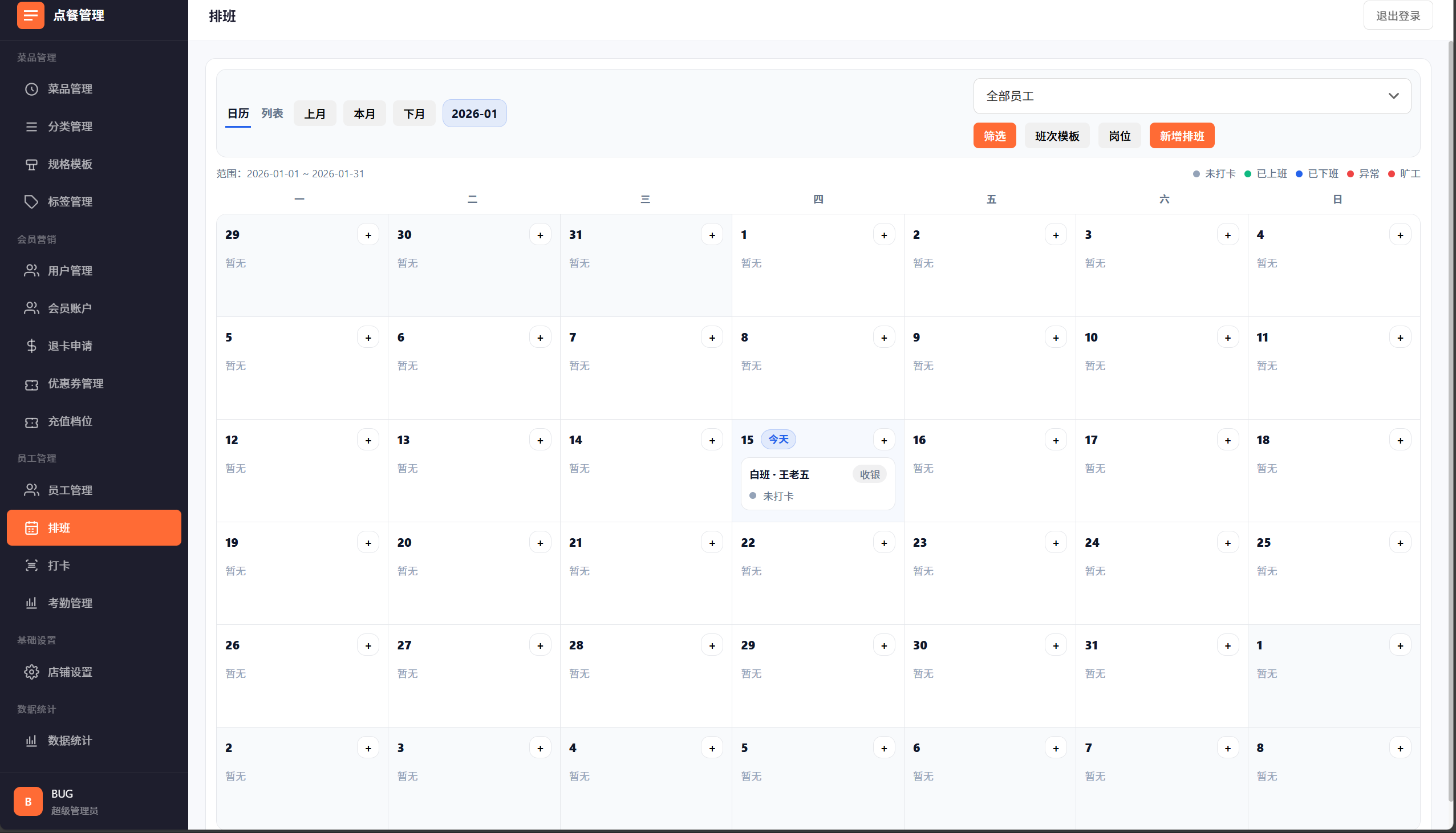Viewport: 1456px width, 833px height.
Task: Switch to 列表 view tab
Action: tap(272, 113)
